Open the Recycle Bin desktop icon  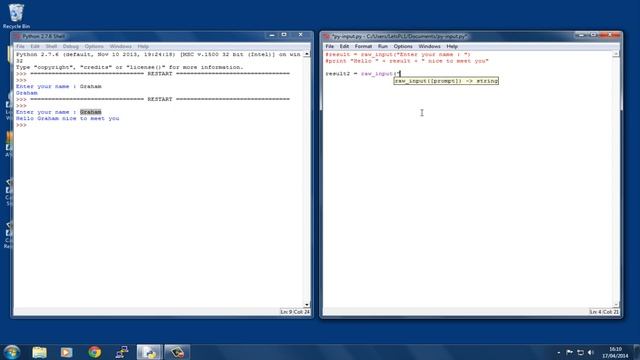(16, 16)
